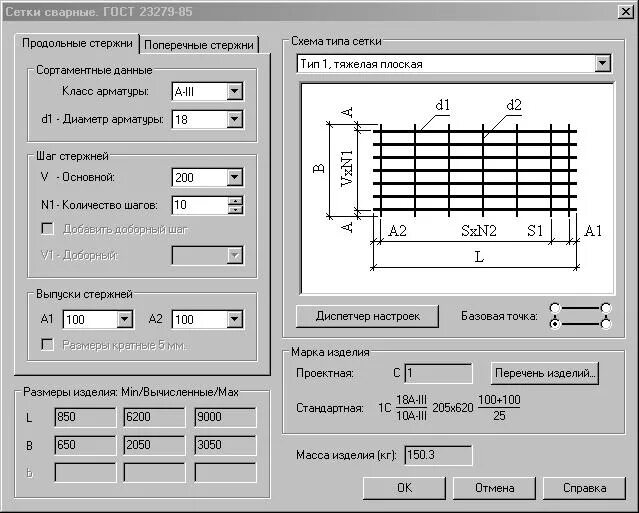Enable the Добавить доборный шаг checkbox
Viewport: 639px width, 513px height.
coord(48,229)
